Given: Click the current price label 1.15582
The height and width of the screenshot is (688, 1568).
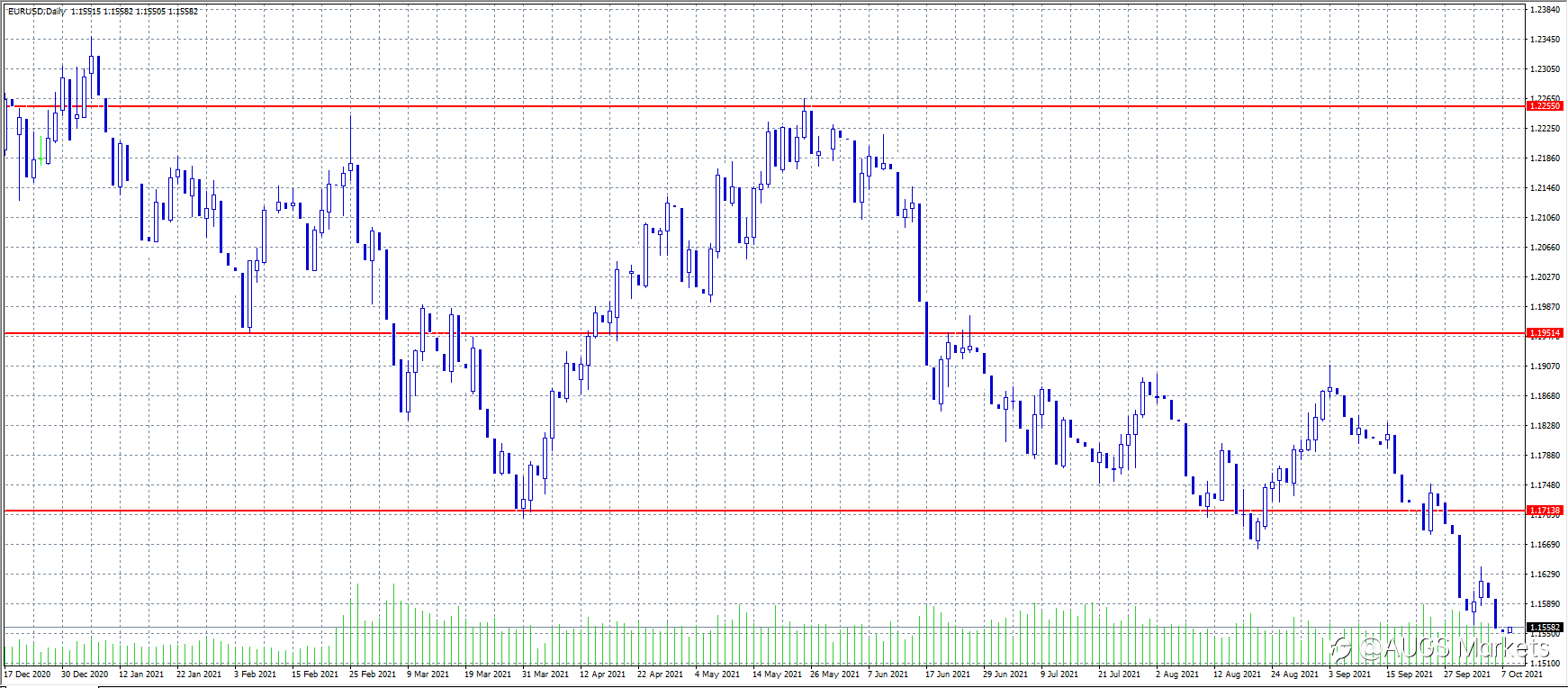Looking at the screenshot, I should [x=1545, y=627].
